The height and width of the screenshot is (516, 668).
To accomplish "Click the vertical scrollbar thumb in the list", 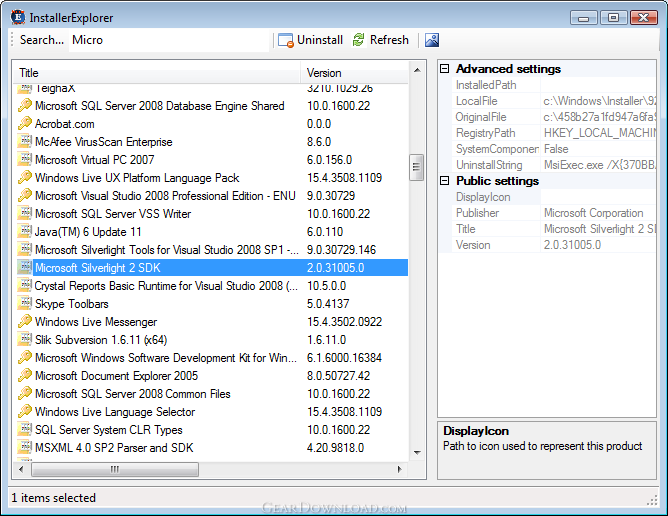I will pos(417,167).
